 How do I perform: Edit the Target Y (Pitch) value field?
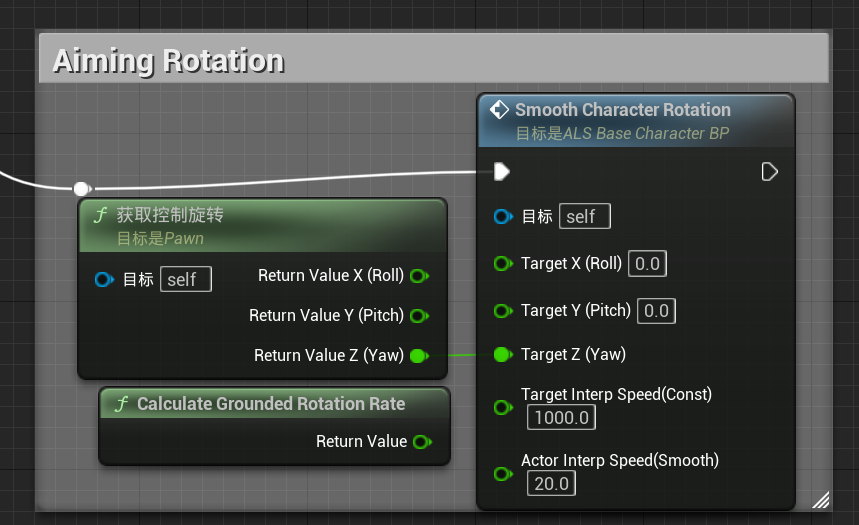pyautogui.click(x=656, y=311)
